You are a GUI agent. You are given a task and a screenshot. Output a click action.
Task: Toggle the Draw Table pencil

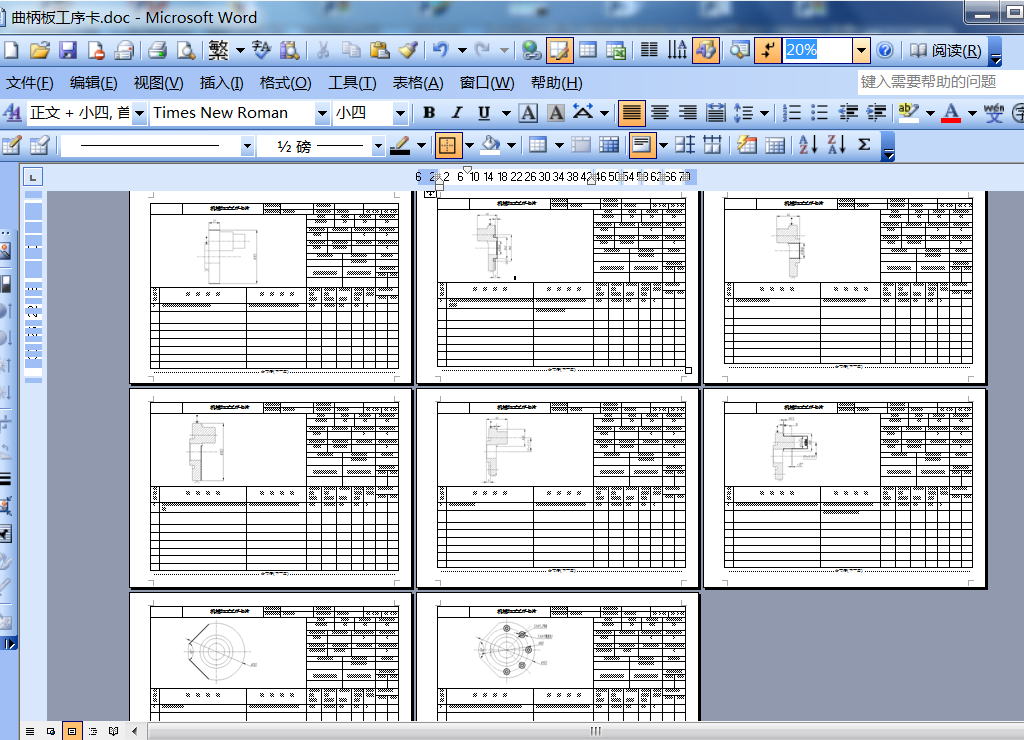[12, 145]
